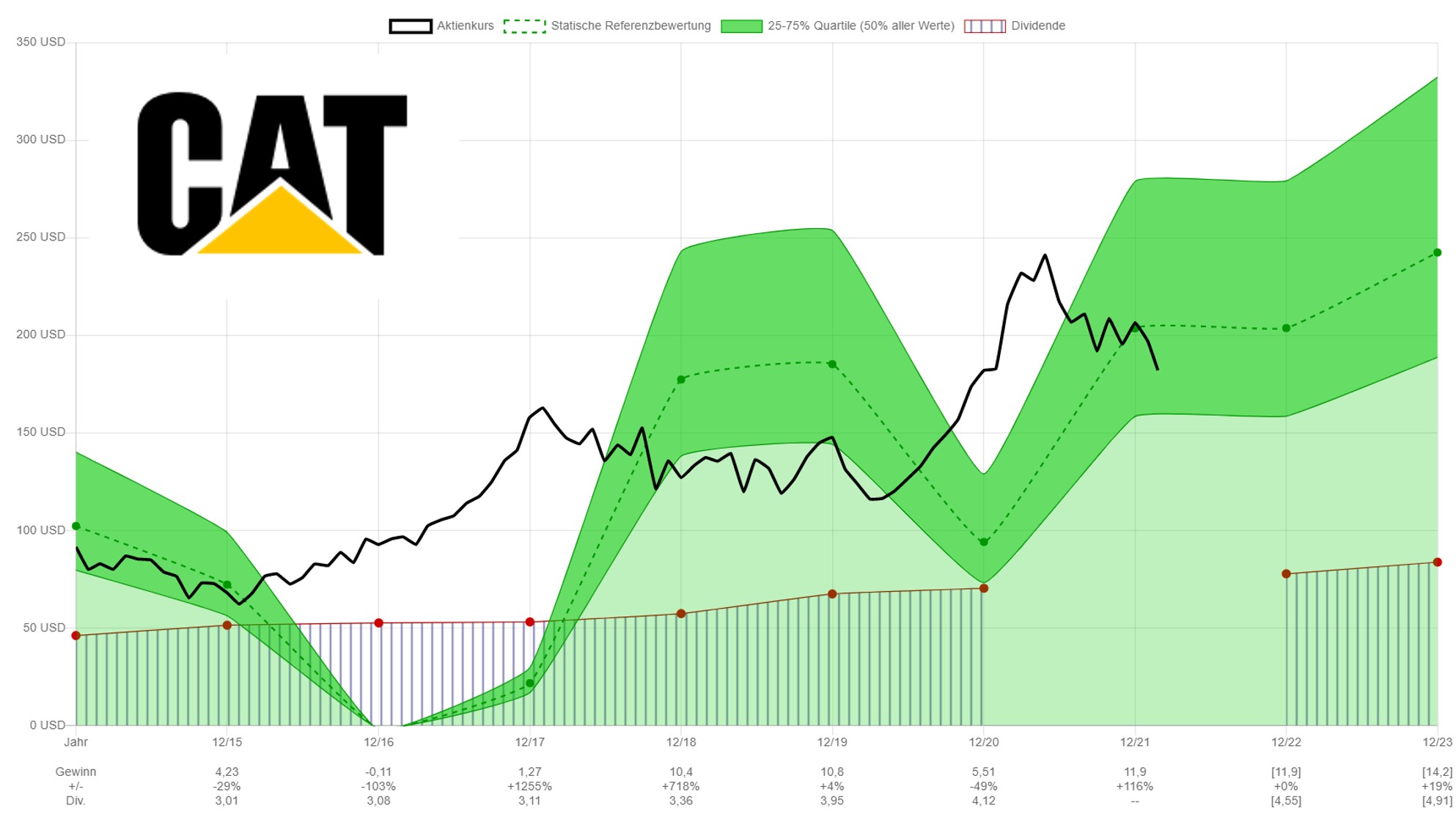This screenshot has height=825, width=1456.
Task: Click the 100 USD y-axis label
Action: (41, 530)
